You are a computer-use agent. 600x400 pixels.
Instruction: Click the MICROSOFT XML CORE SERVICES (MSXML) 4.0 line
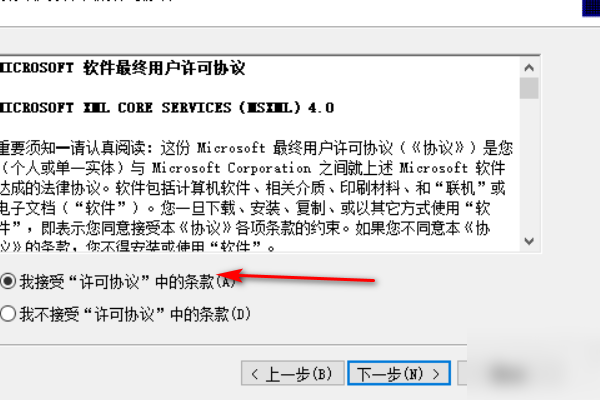click(x=167, y=108)
